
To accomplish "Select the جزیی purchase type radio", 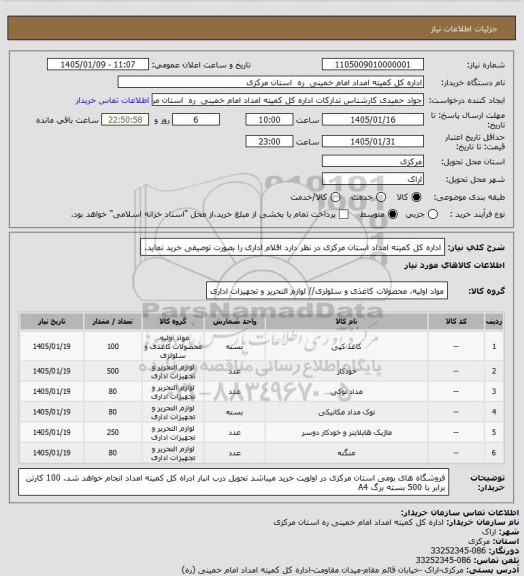I will point(433,214).
